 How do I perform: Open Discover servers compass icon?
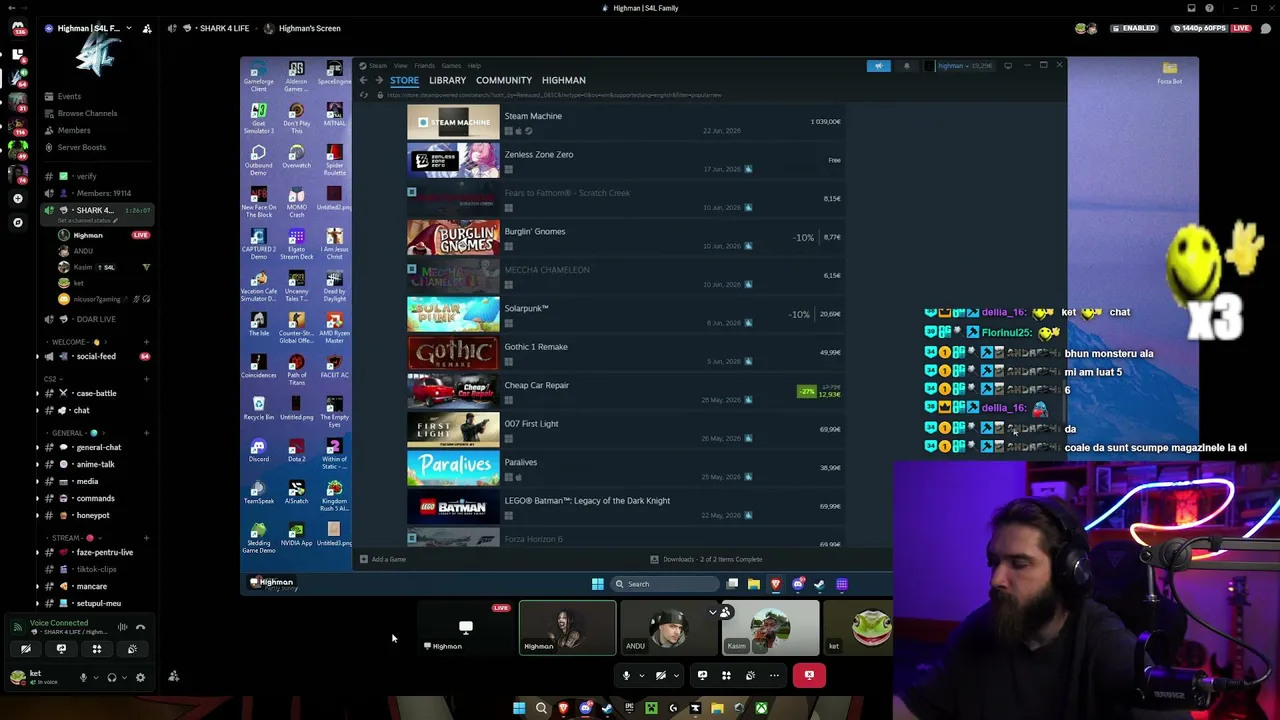click(17, 222)
